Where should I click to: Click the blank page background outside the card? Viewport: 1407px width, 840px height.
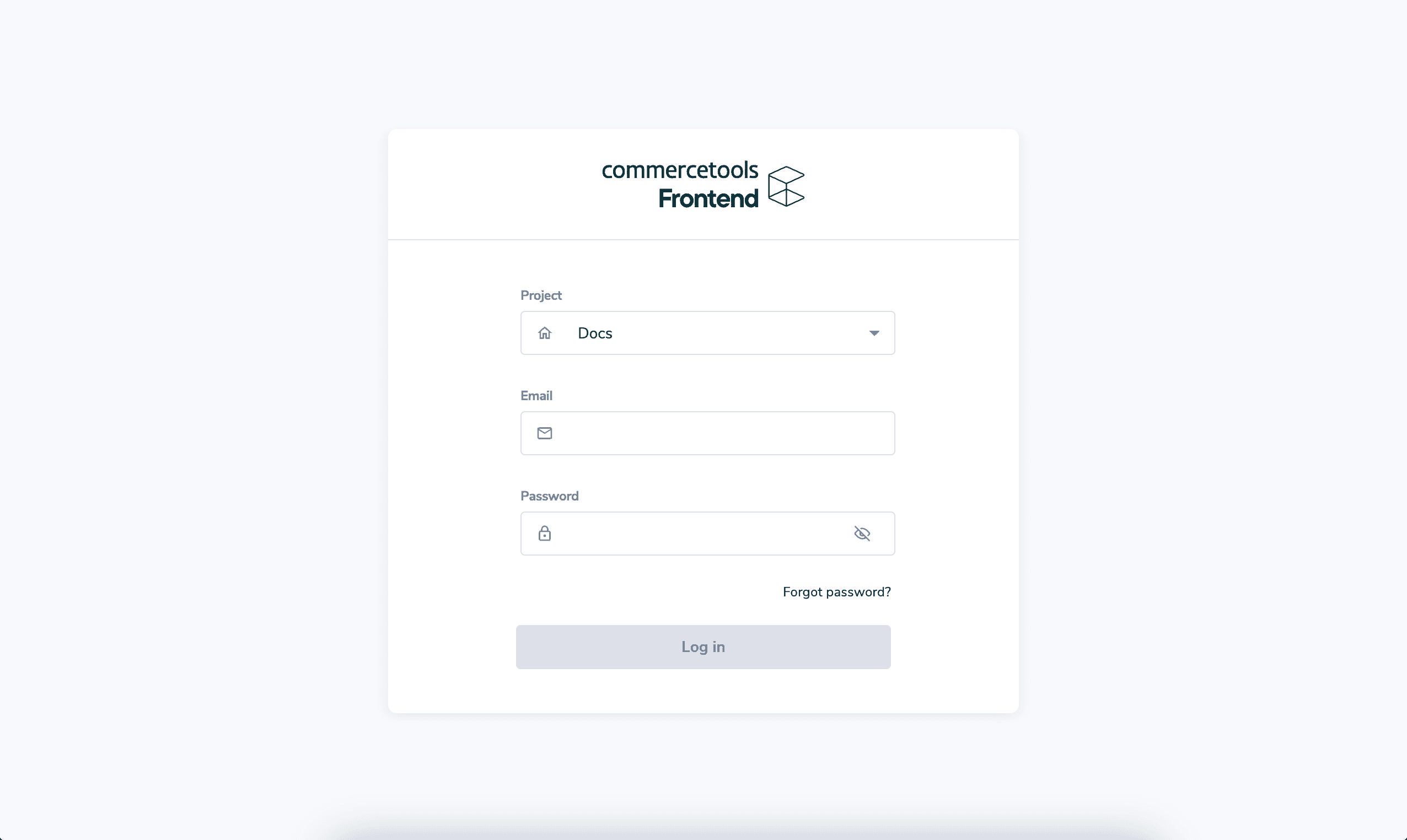coord(192,419)
